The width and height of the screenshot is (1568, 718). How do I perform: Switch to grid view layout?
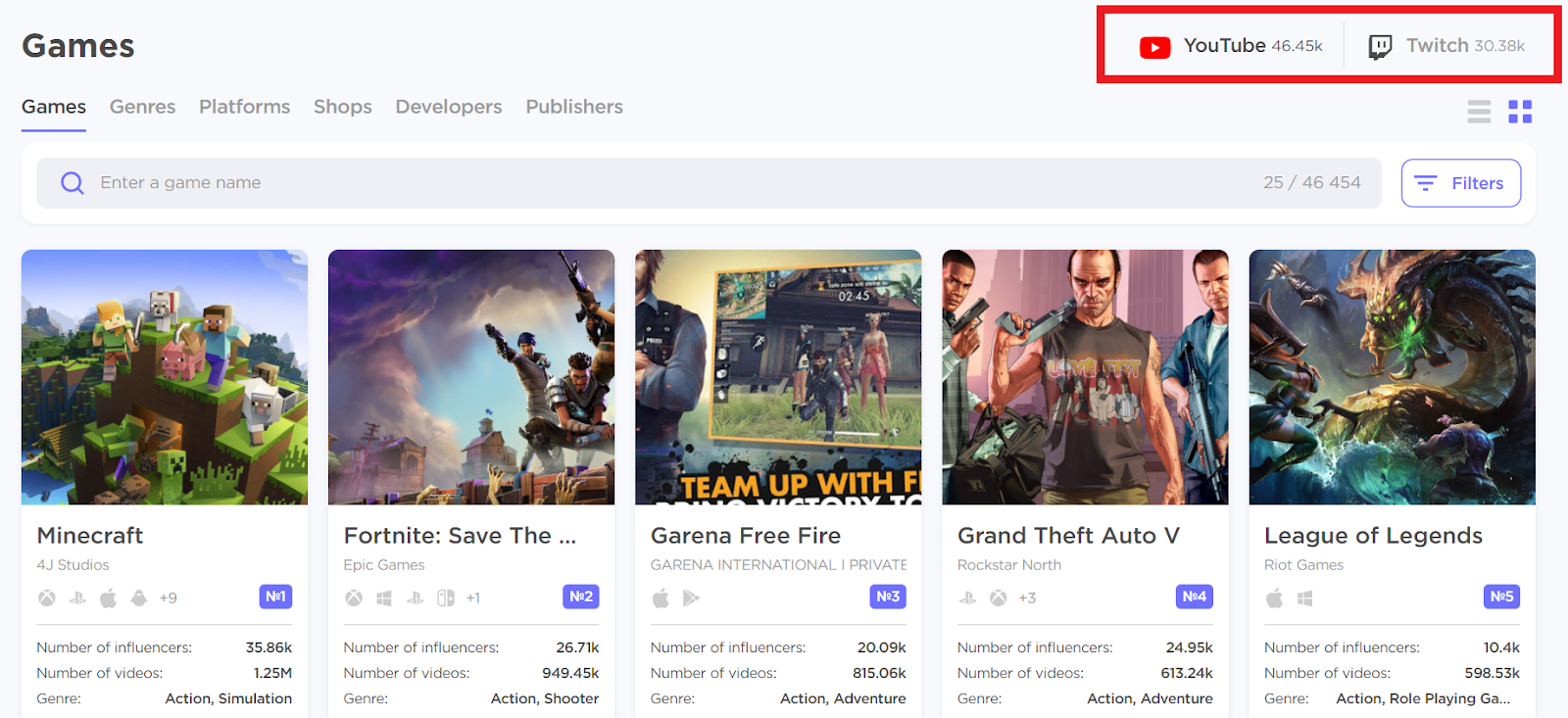1520,112
